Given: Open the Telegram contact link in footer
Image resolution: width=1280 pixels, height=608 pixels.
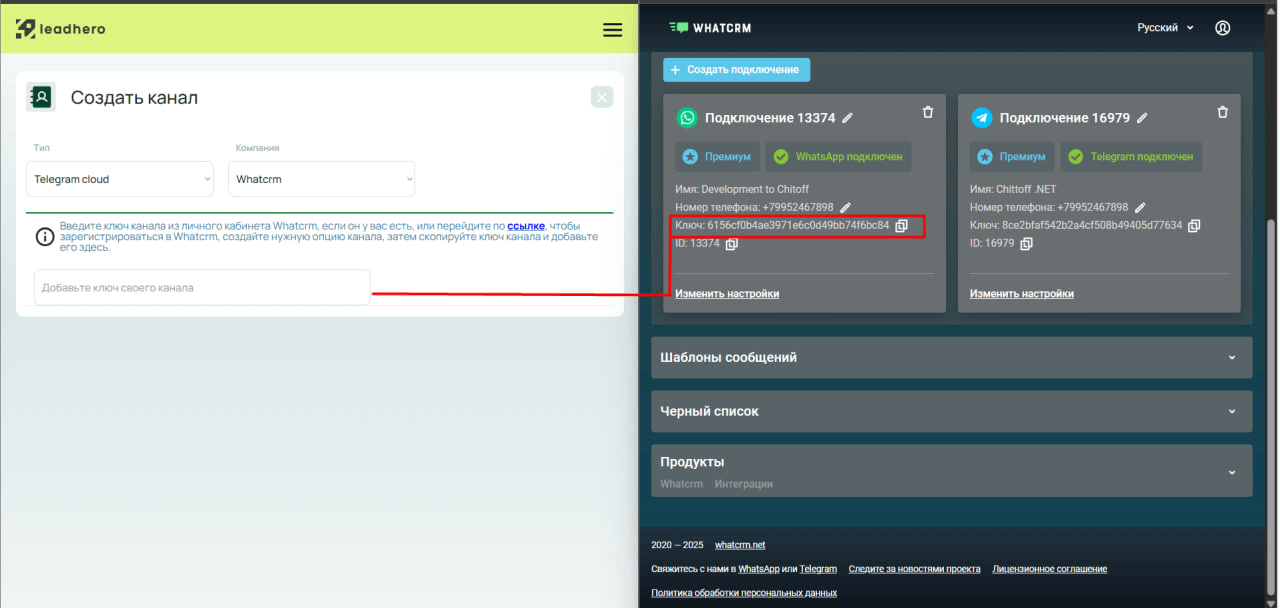Looking at the screenshot, I should pos(818,569).
